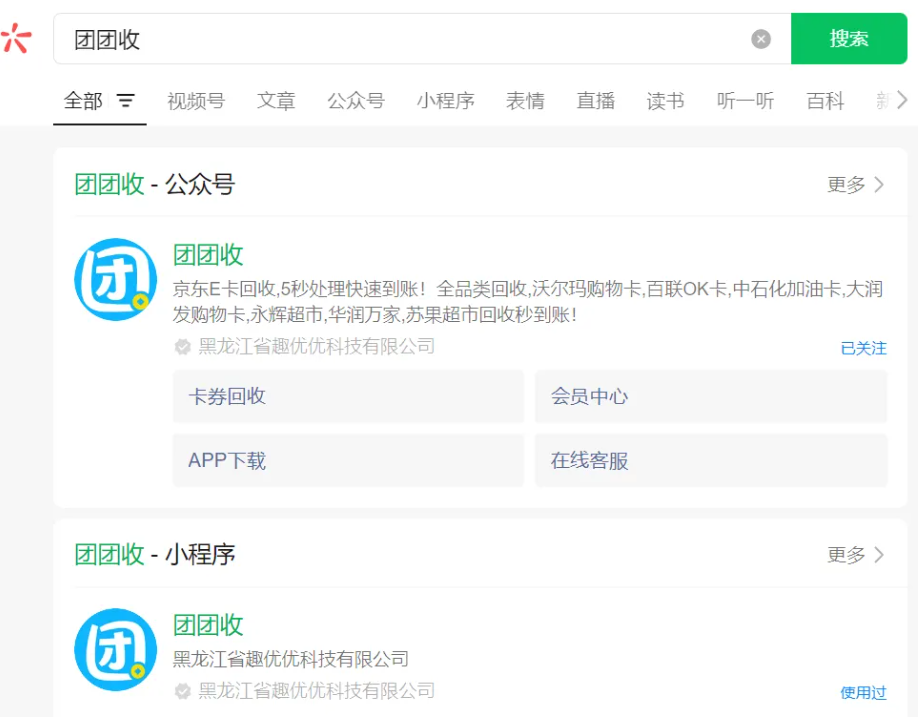
Task: Open the 团团收 mini program avatar
Action: click(116, 650)
